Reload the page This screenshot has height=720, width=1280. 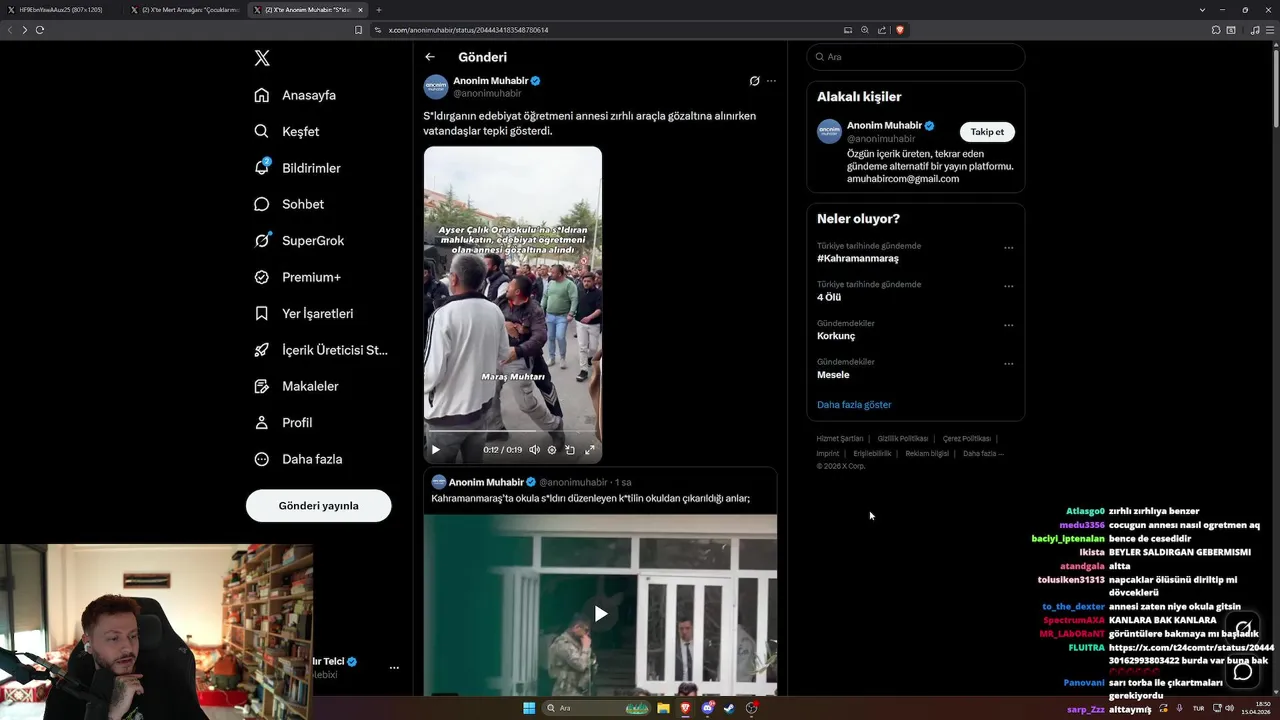point(40,30)
